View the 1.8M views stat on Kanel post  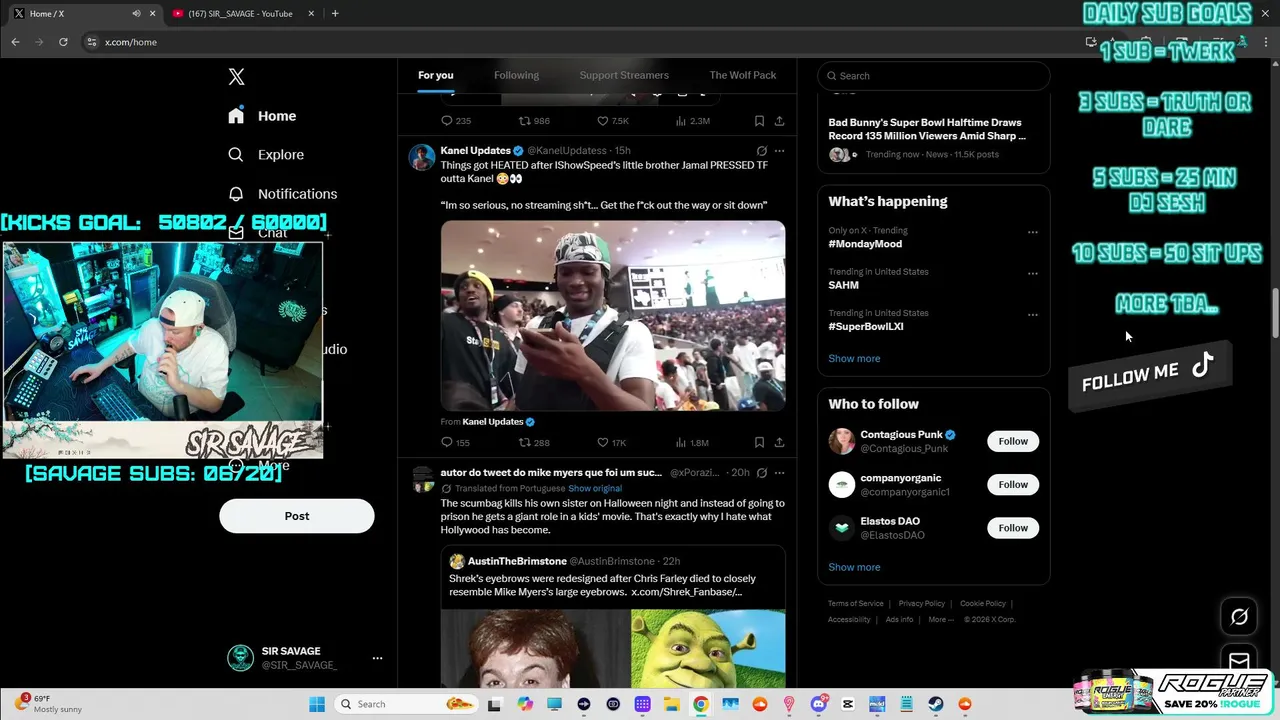point(692,442)
